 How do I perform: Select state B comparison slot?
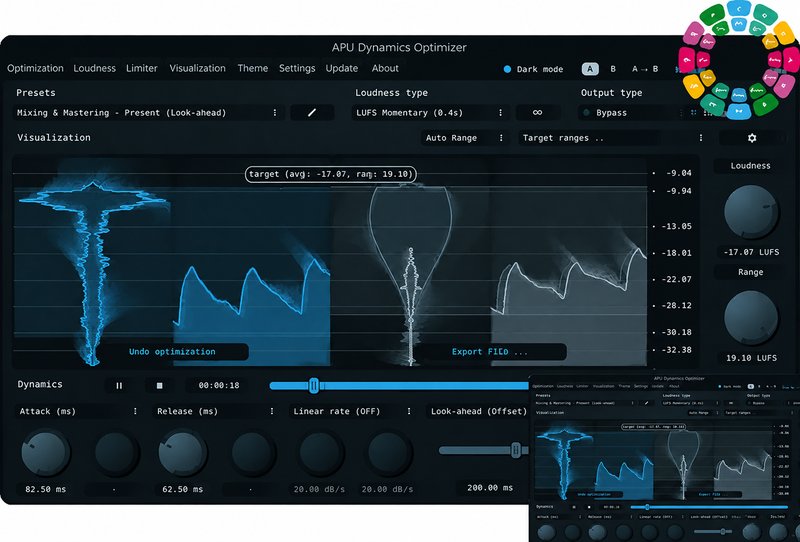[613, 69]
